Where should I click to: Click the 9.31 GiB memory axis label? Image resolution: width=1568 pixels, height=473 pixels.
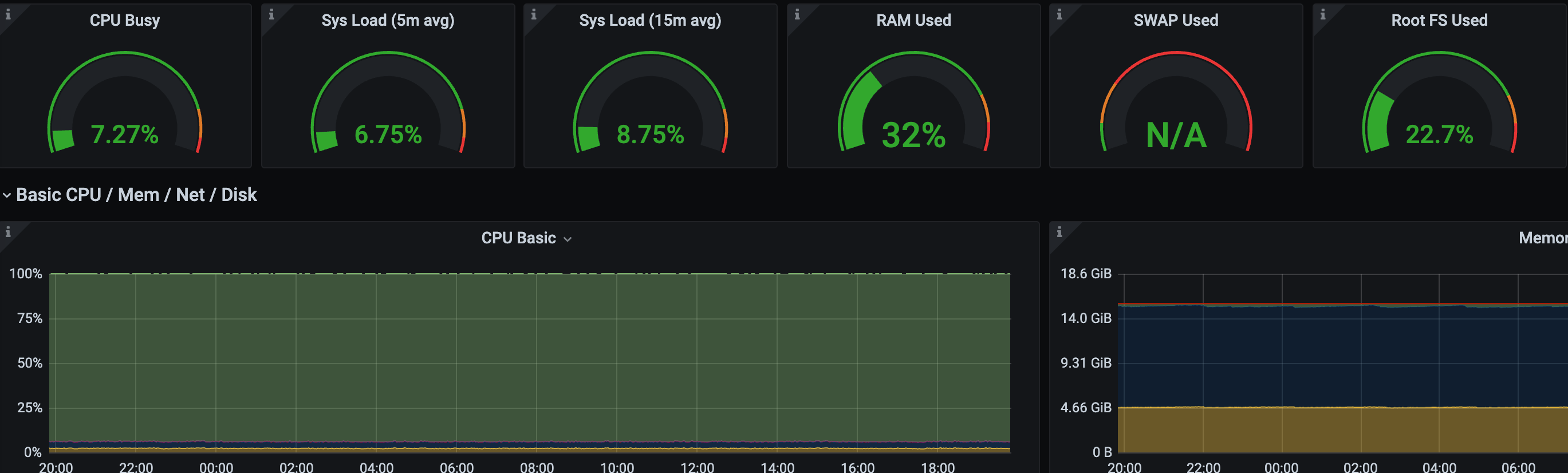[1086, 364]
